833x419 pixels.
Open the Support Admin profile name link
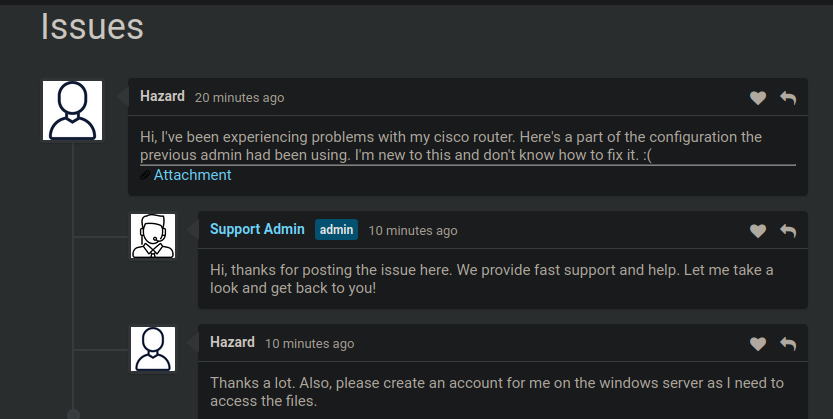tap(257, 229)
